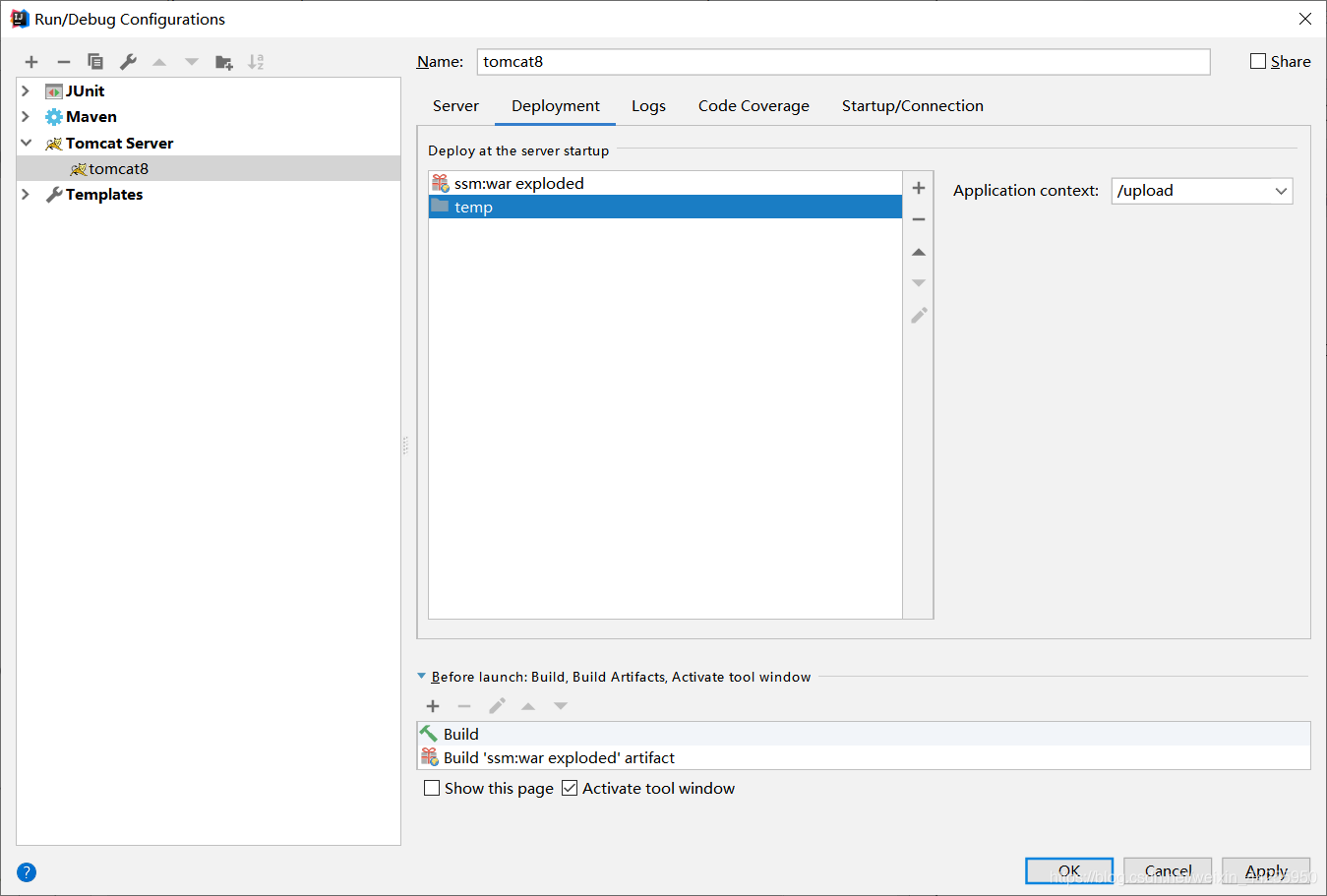The height and width of the screenshot is (896, 1327).
Task: Confirm with the OK button
Action: point(1069,871)
